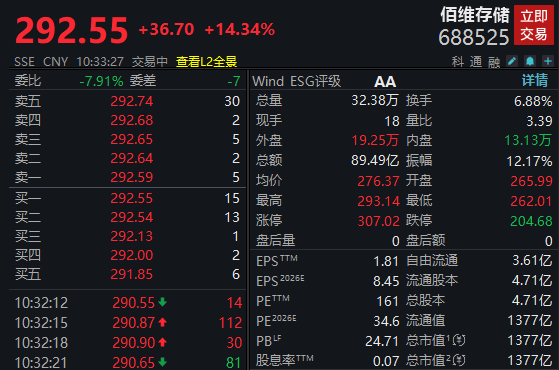Viewport: 559px width, 370px height.
Task: Click the bell alert icon
Action: click(x=530, y=61)
